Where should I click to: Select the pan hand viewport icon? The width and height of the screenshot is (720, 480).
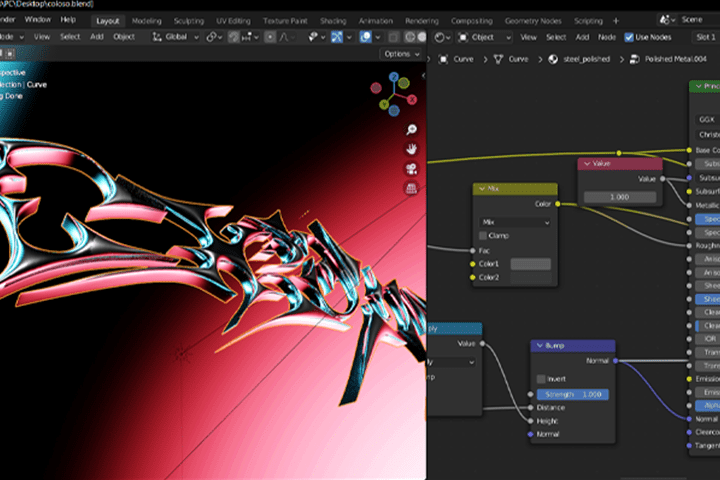click(411, 149)
